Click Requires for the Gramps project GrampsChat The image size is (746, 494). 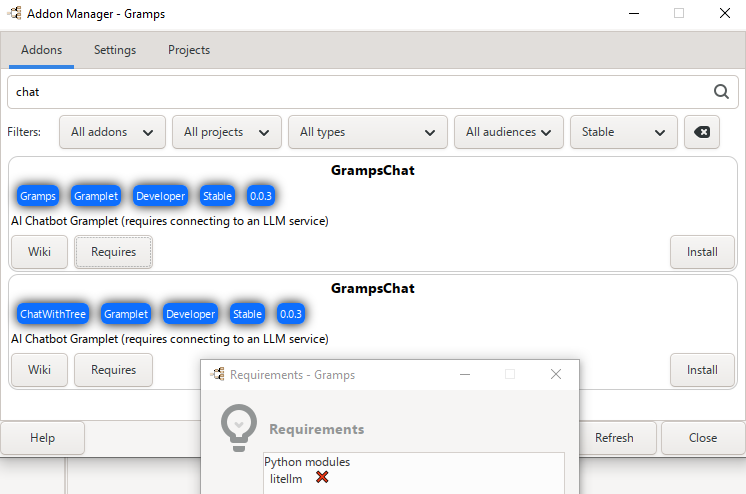click(x=113, y=252)
